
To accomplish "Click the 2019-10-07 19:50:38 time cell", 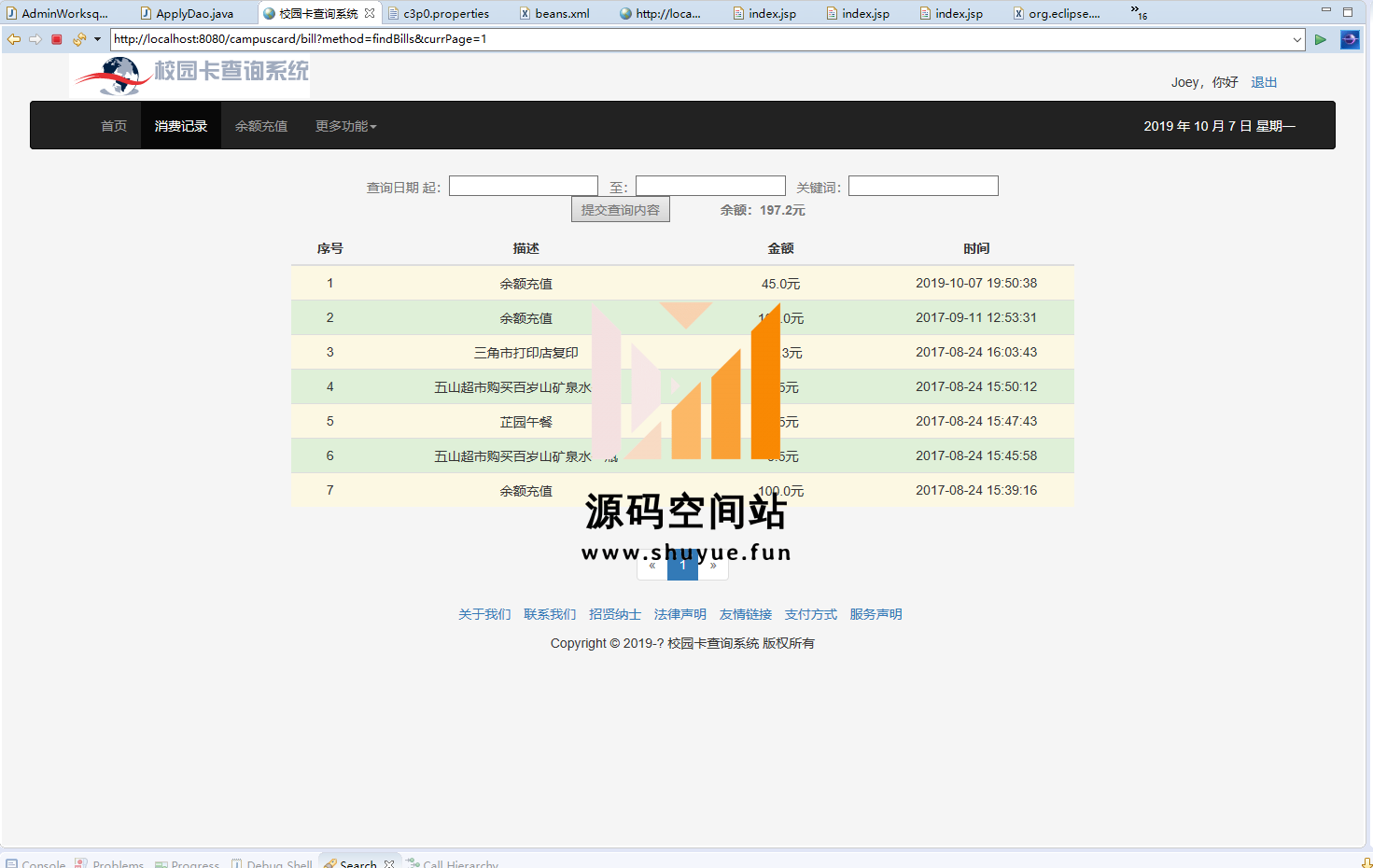I will click(x=976, y=283).
